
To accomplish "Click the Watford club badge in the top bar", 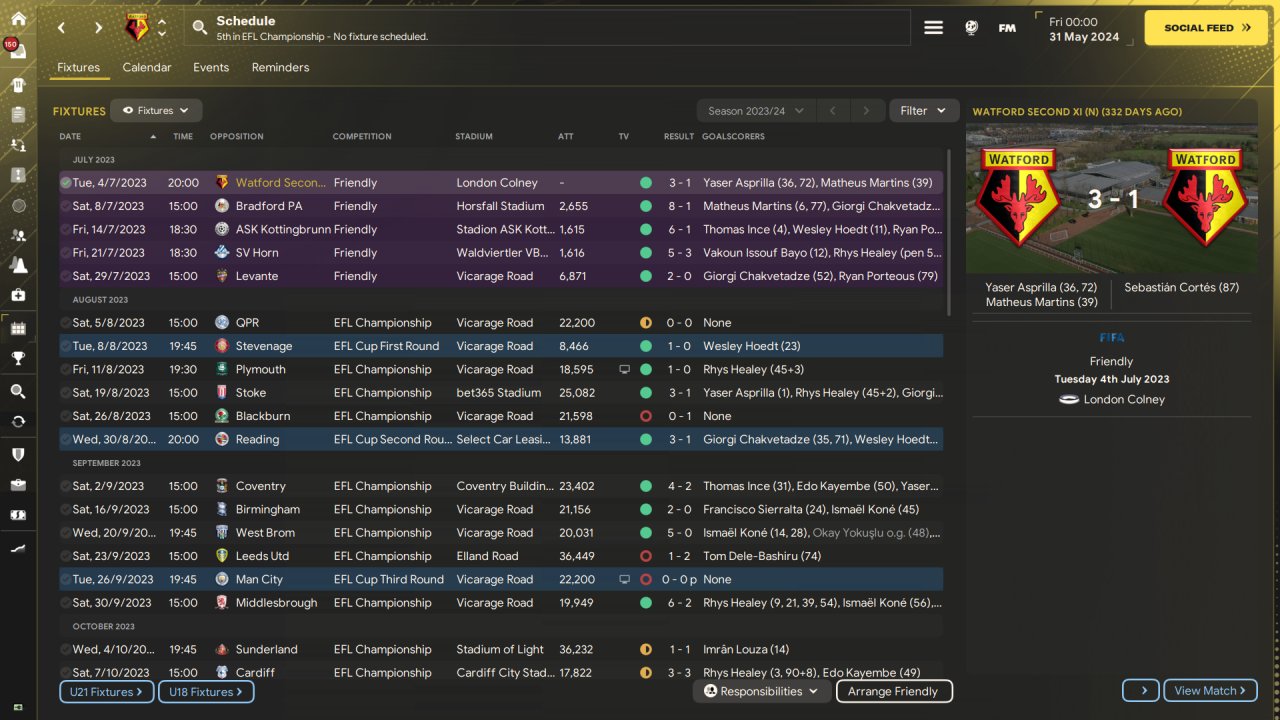I will click(x=136, y=28).
